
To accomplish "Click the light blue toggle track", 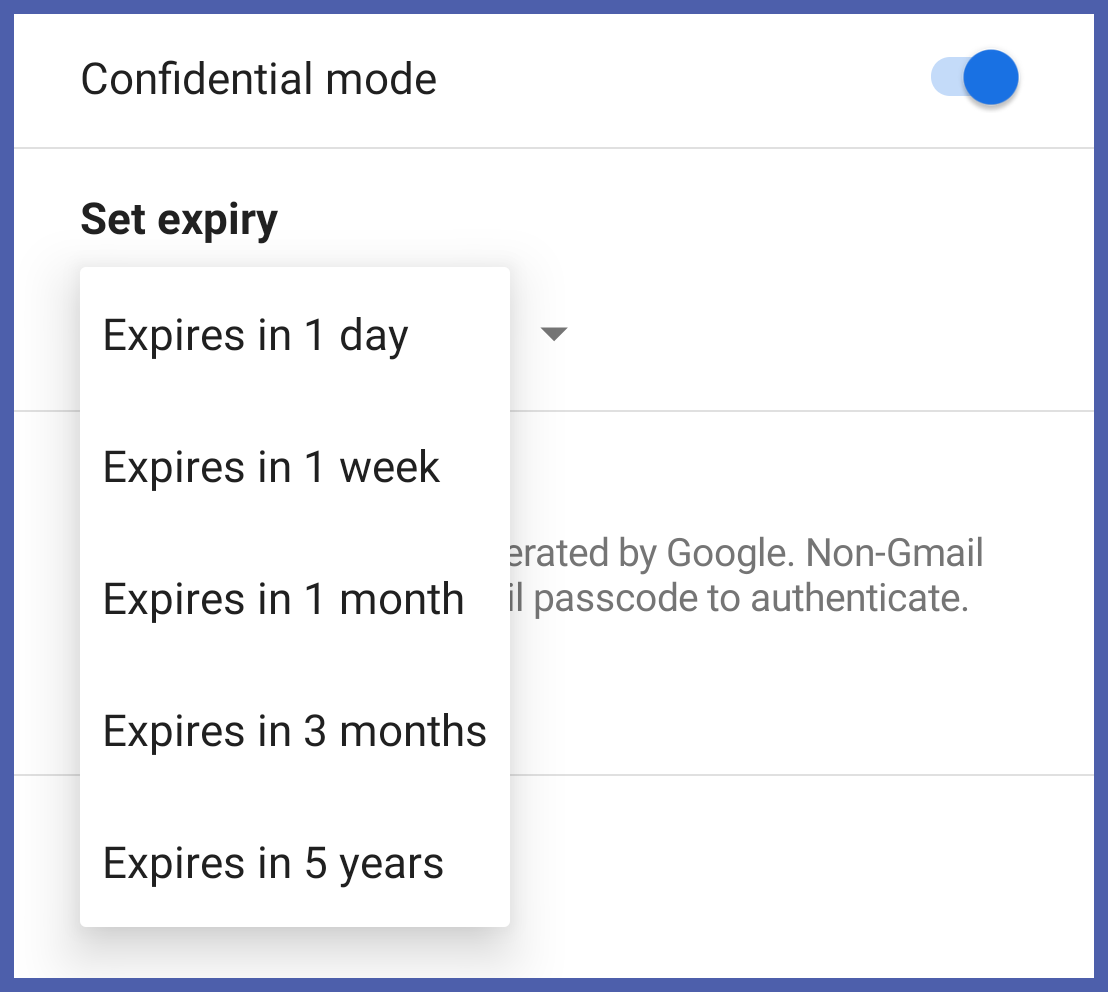I will (x=945, y=78).
